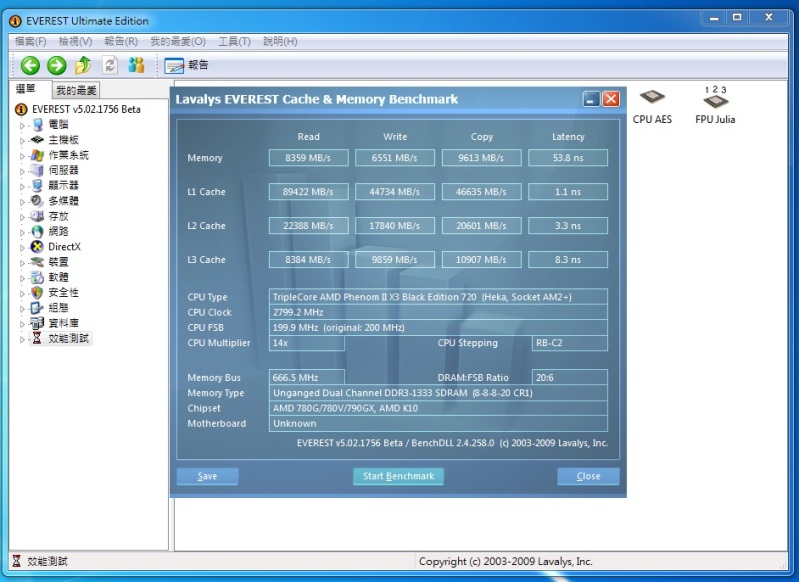Click the Memory Latency 53.8 ns value
799x582 pixels.
(x=568, y=158)
